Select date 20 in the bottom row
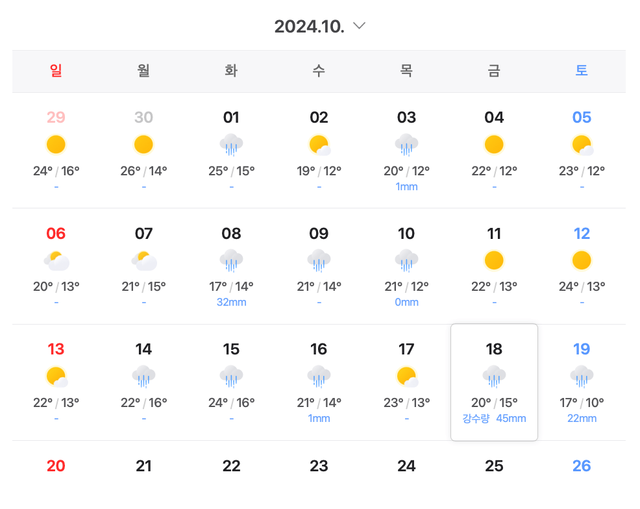Viewport: 640px width, 509px height. pos(56,466)
